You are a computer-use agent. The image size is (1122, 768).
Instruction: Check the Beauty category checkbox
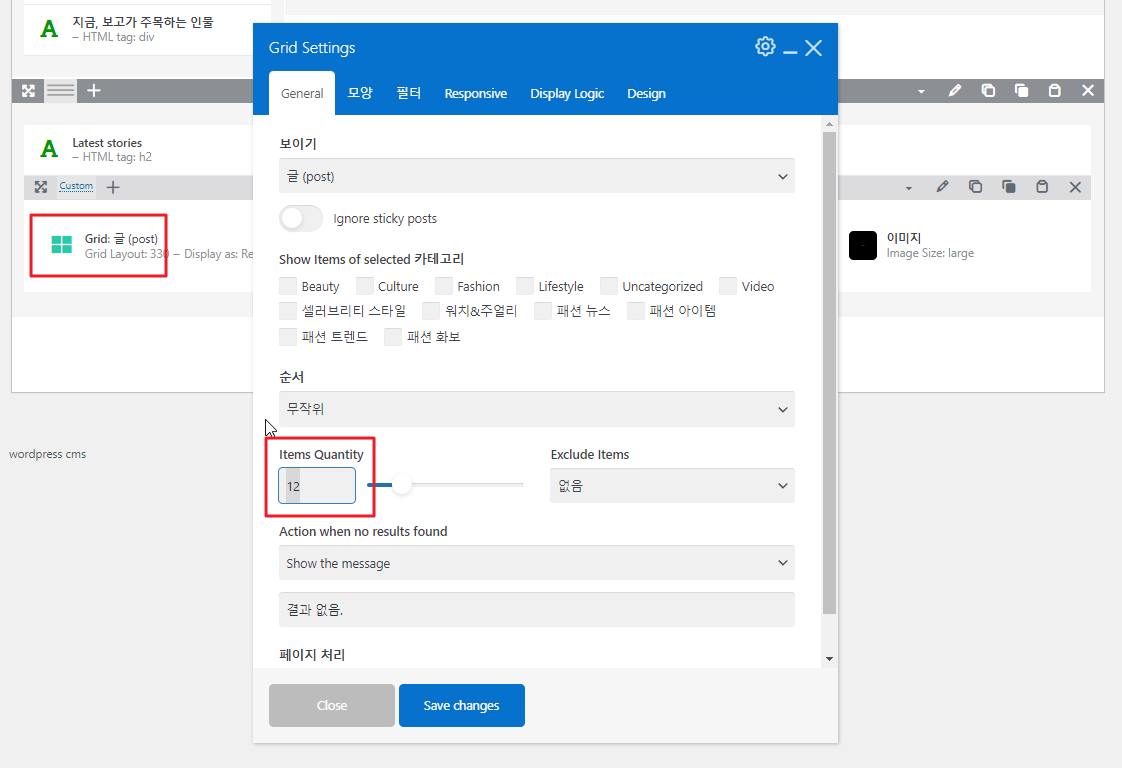pyautogui.click(x=288, y=286)
